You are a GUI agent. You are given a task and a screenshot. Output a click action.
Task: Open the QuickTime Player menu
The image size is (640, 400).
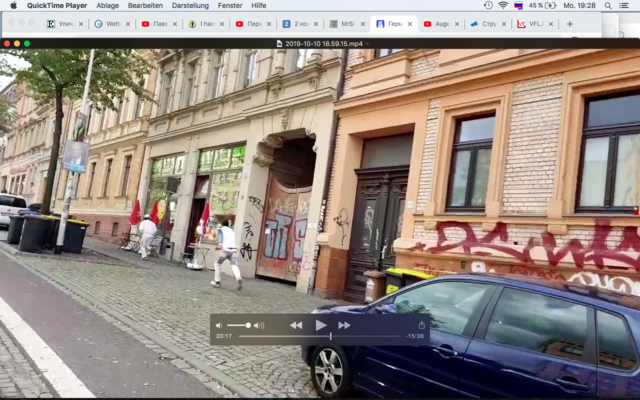pyautogui.click(x=57, y=5)
